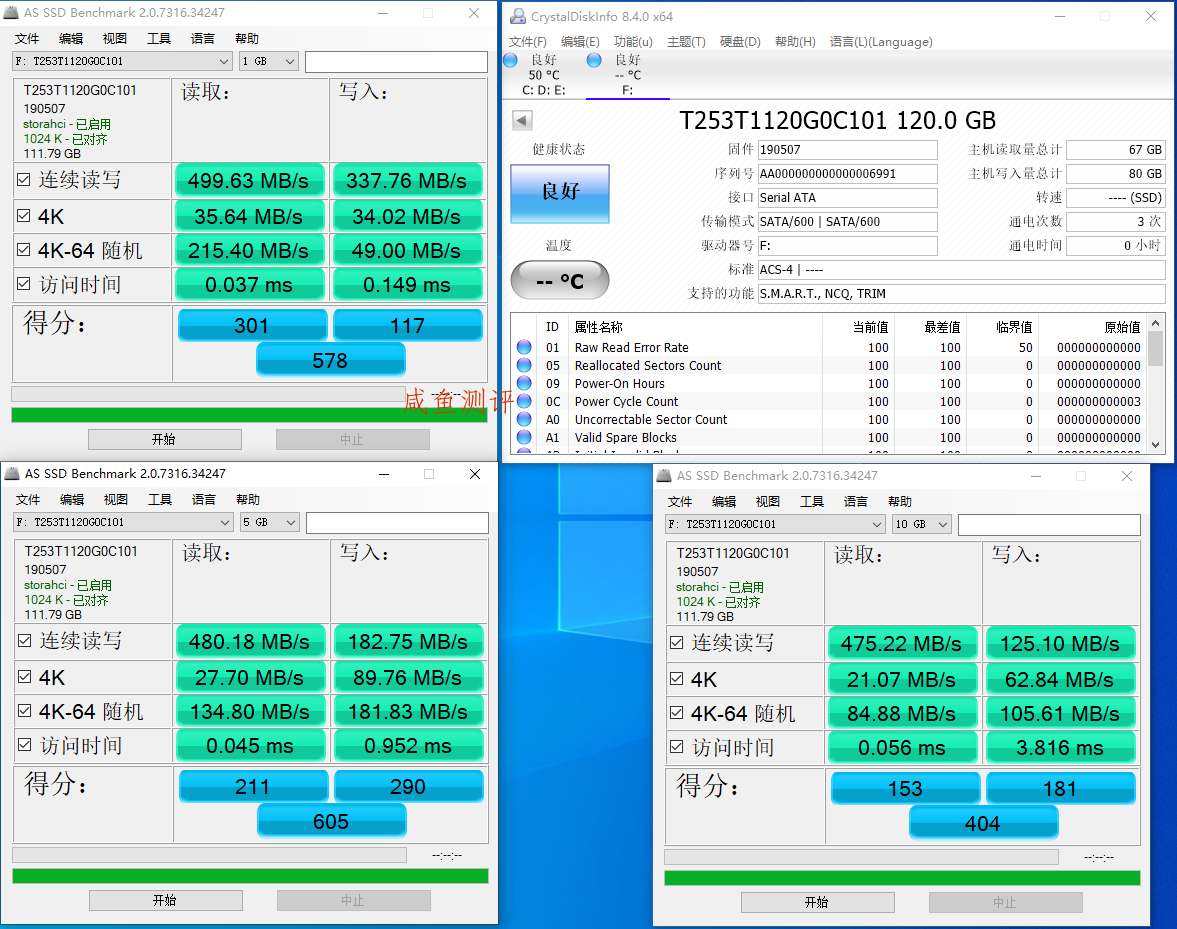Viewport: 1177px width, 929px height.
Task: Click the blue status circle for F: disk
Action: [x=594, y=60]
